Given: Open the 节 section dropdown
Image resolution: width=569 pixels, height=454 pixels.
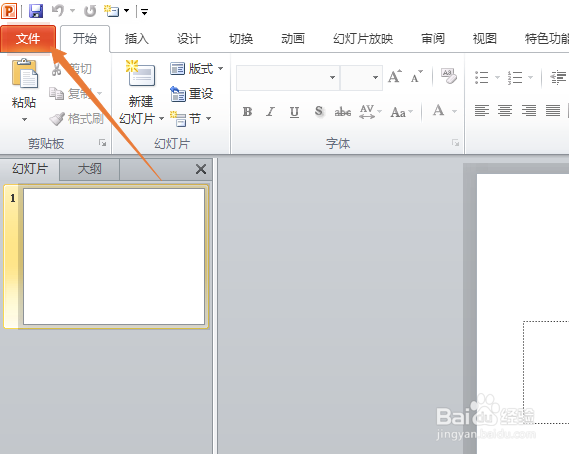Looking at the screenshot, I should click(191, 119).
